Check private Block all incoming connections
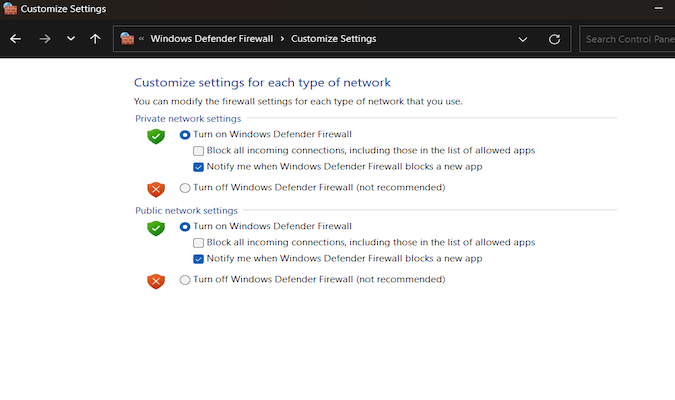 pos(198,151)
